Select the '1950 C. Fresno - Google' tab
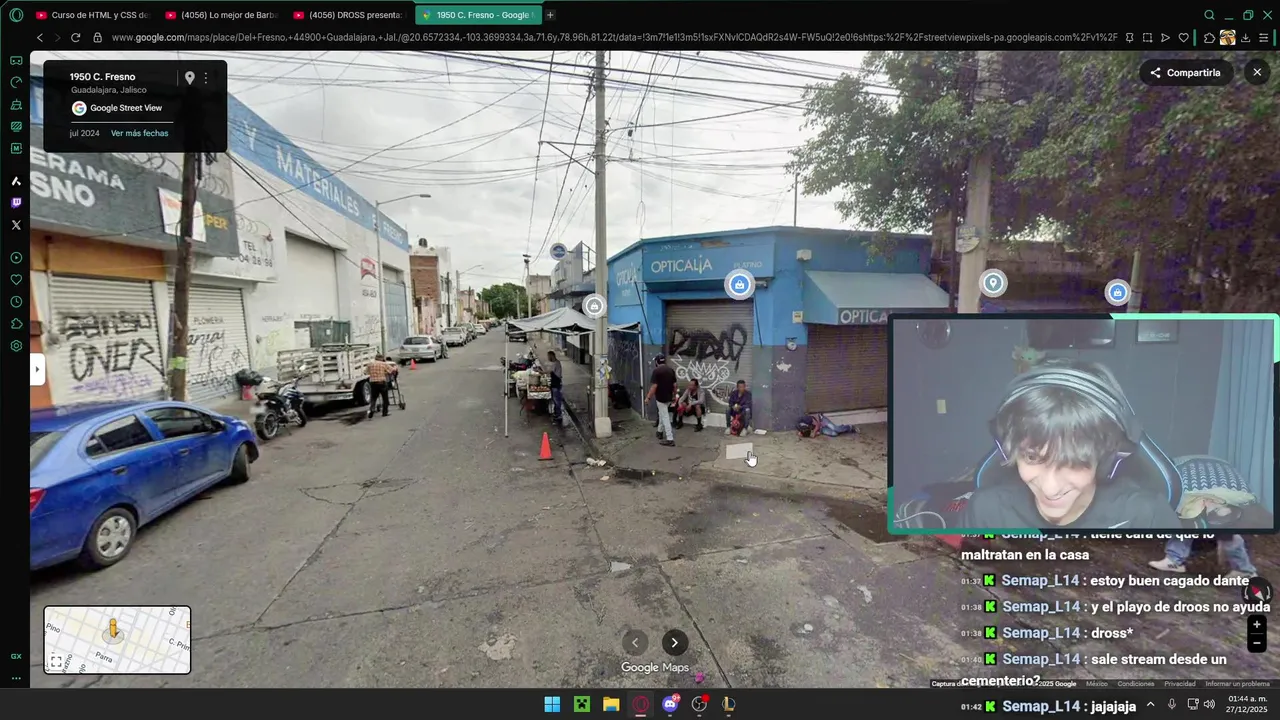Screen dimensions: 1280x720 tap(479, 15)
